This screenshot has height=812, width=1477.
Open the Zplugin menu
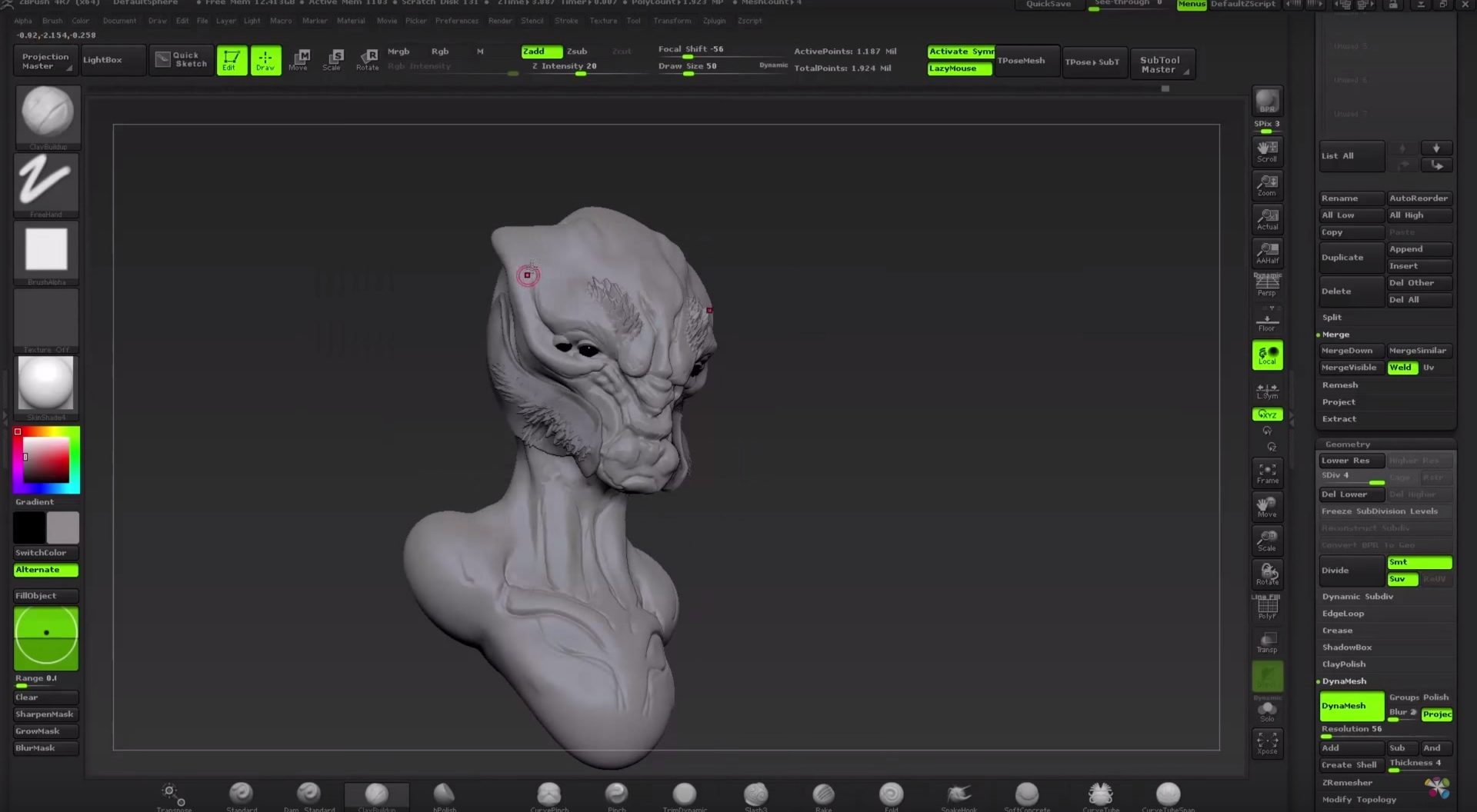(x=714, y=21)
